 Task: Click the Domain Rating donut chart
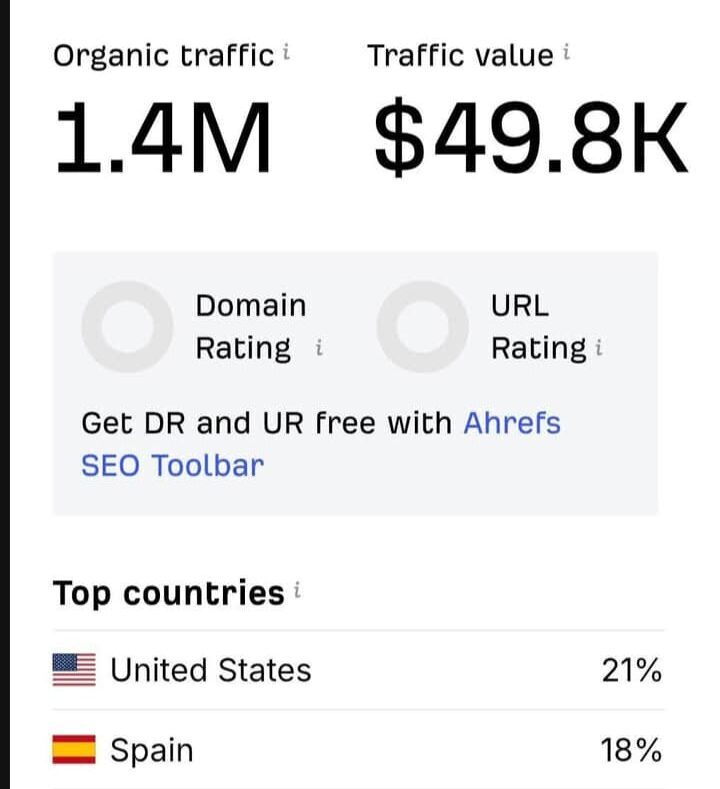point(127,327)
